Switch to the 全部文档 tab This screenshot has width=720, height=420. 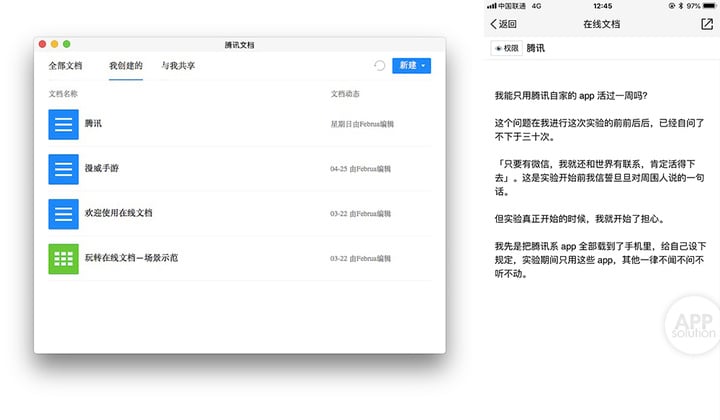pyautogui.click(x=65, y=66)
